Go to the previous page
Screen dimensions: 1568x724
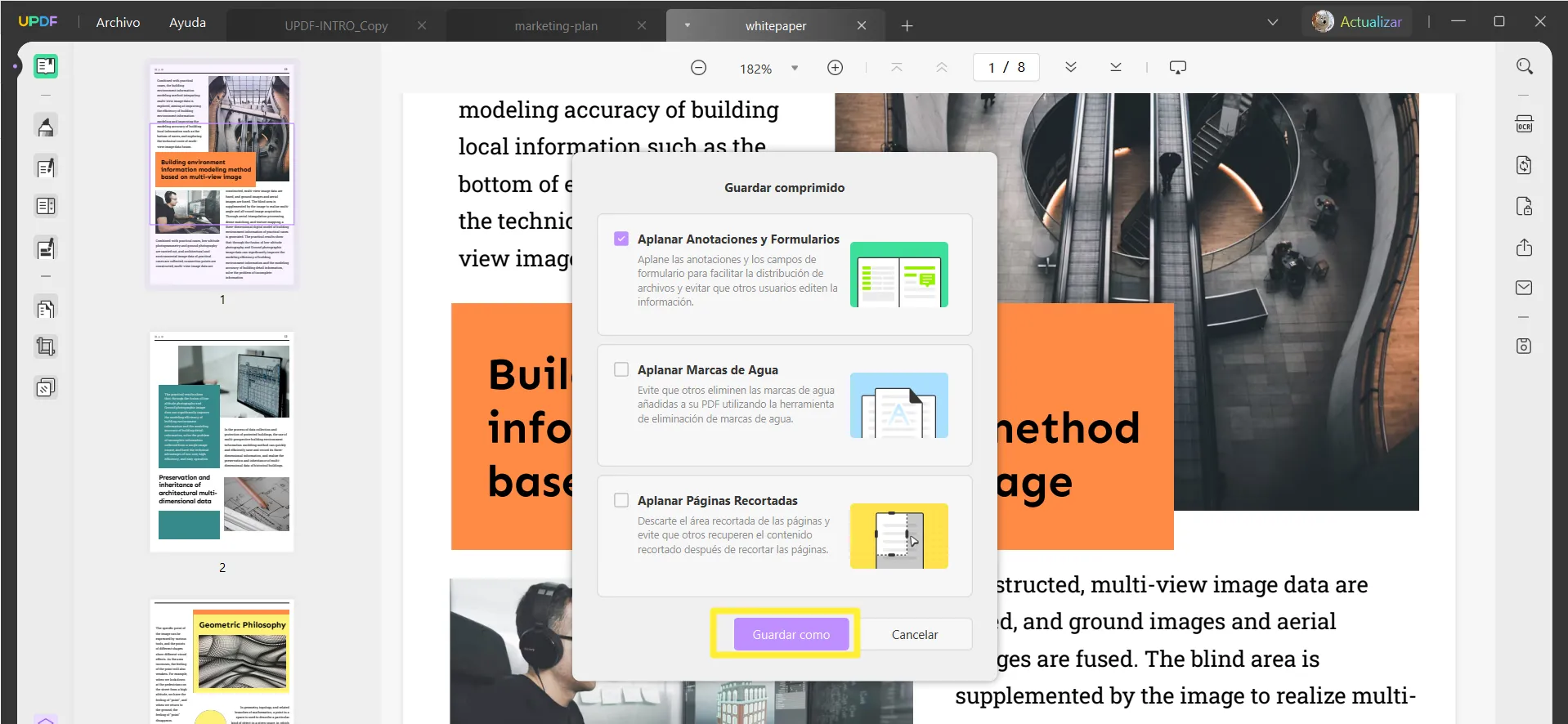point(942,68)
